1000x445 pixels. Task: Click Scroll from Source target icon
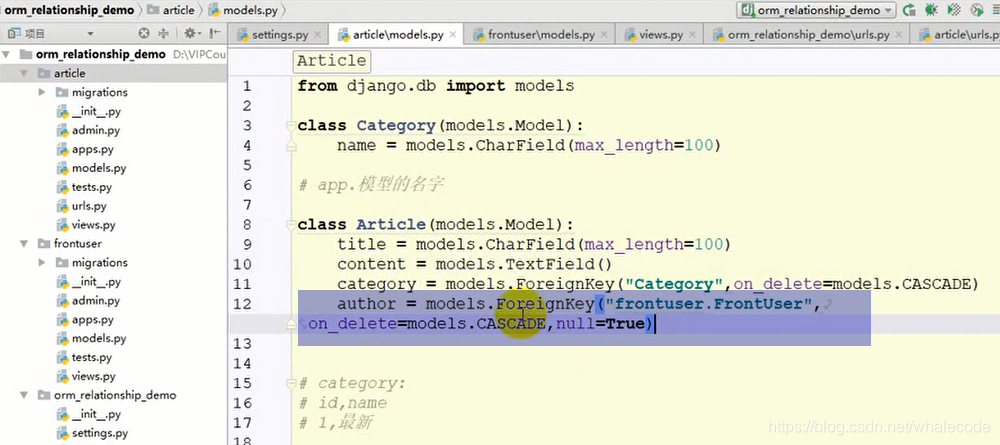point(144,34)
